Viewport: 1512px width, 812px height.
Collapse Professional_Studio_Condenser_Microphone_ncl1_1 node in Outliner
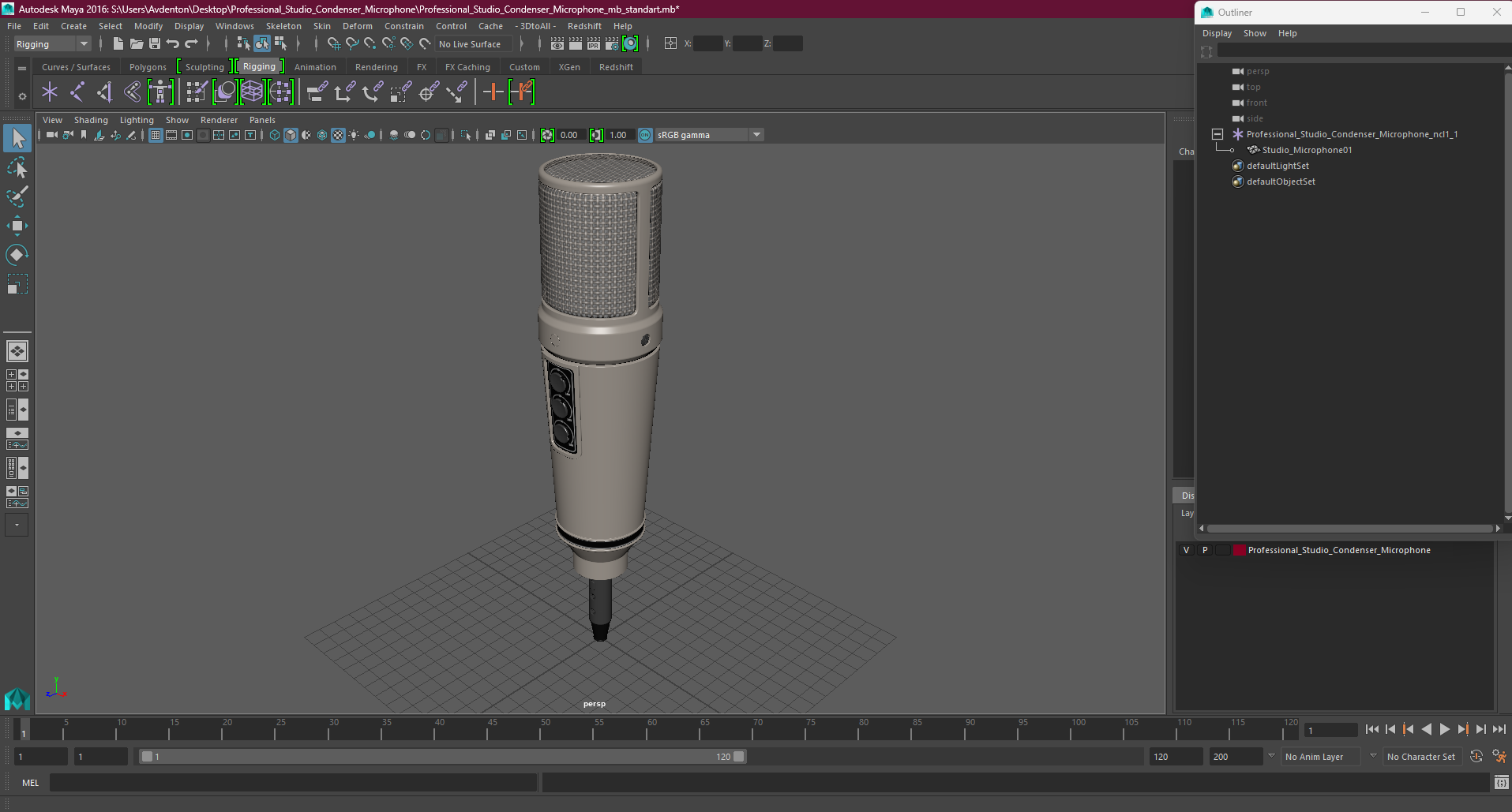coord(1217,134)
